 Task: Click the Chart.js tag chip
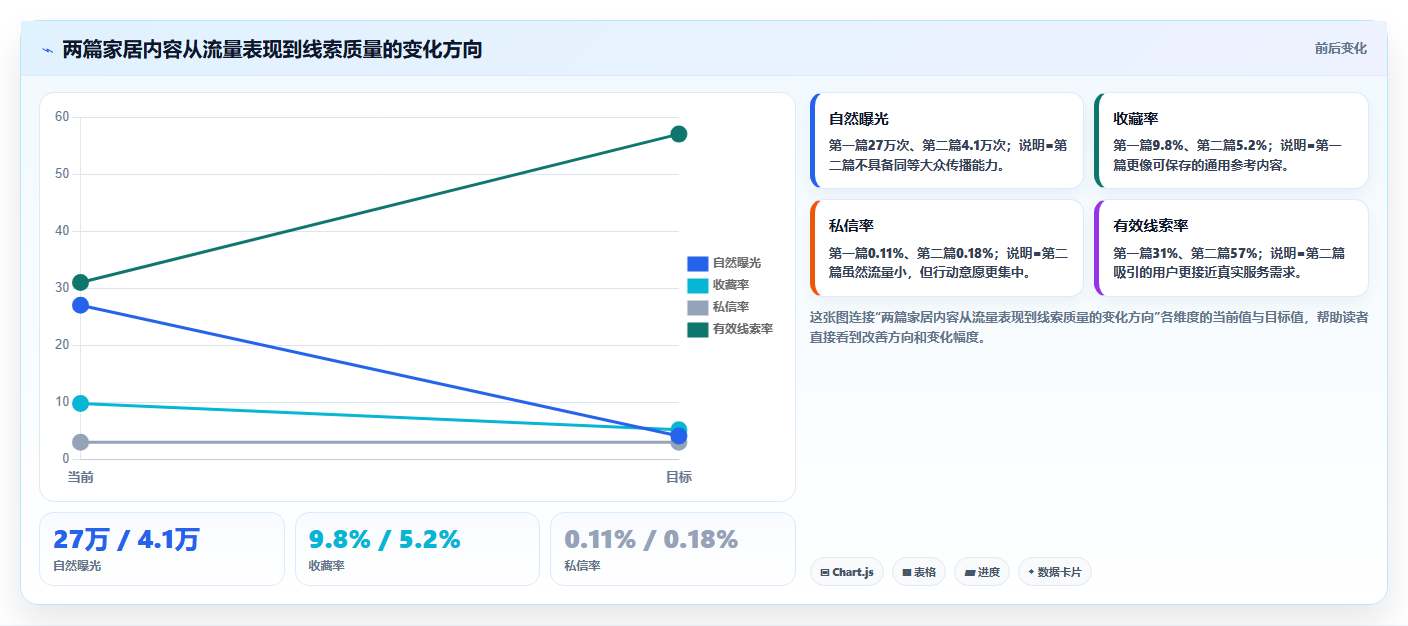(x=847, y=572)
